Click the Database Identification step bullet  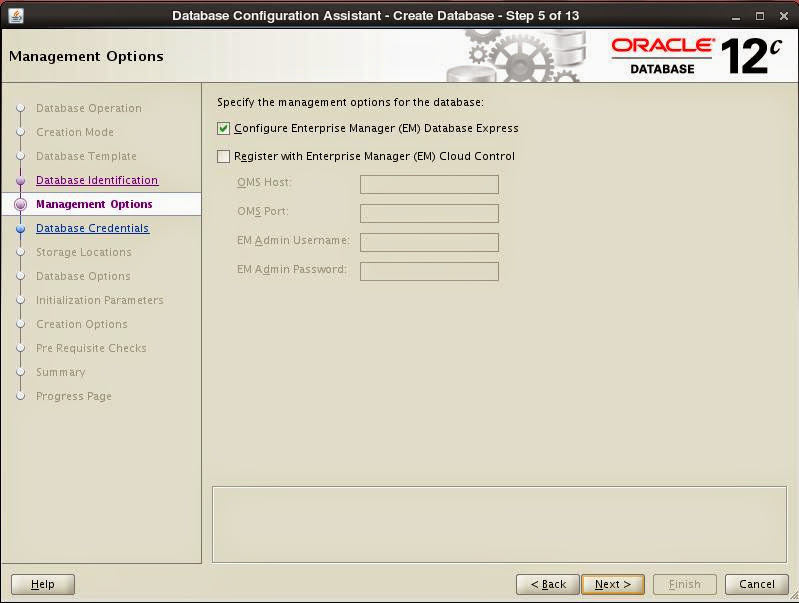click(20, 180)
